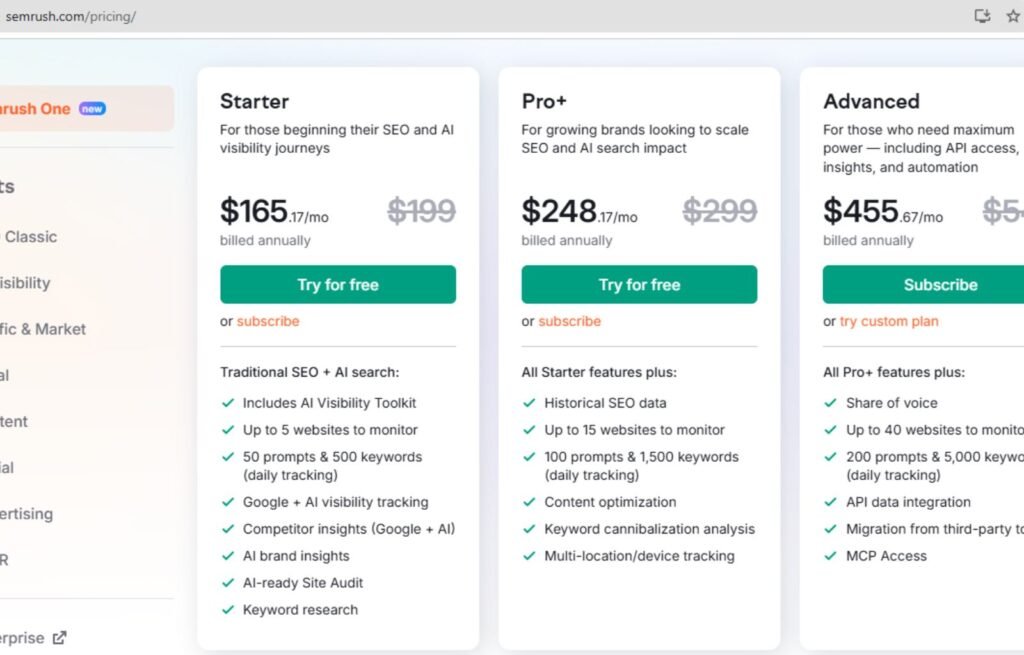Click the checkmark next to 'Keyword research'
This screenshot has width=1024, height=655.
[228, 609]
